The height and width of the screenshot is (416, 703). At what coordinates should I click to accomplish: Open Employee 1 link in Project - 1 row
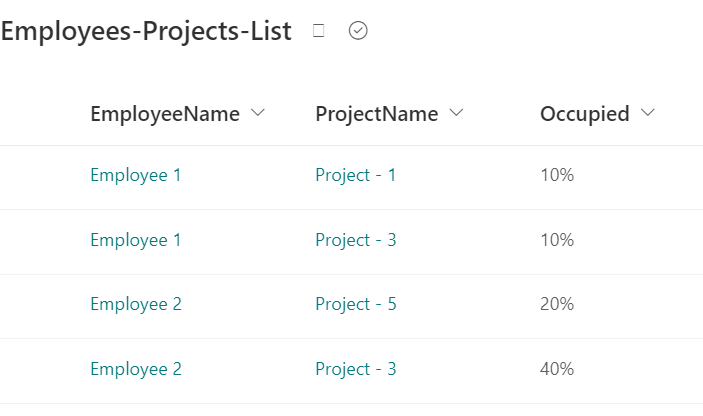click(136, 175)
